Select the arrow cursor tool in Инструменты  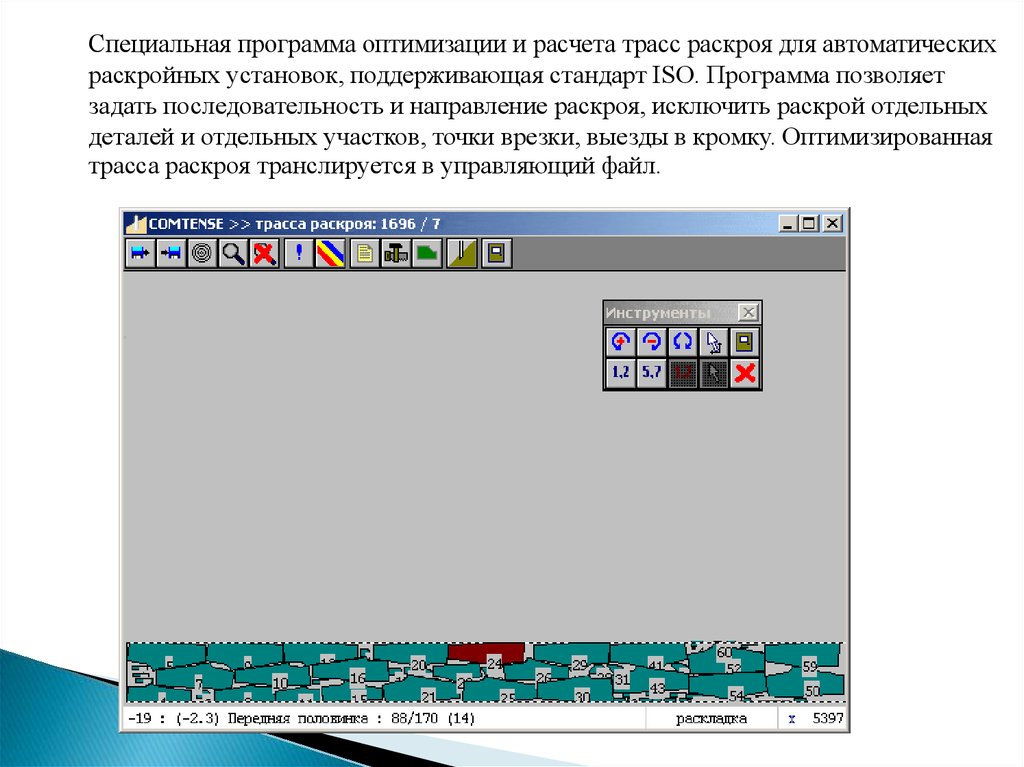click(714, 342)
